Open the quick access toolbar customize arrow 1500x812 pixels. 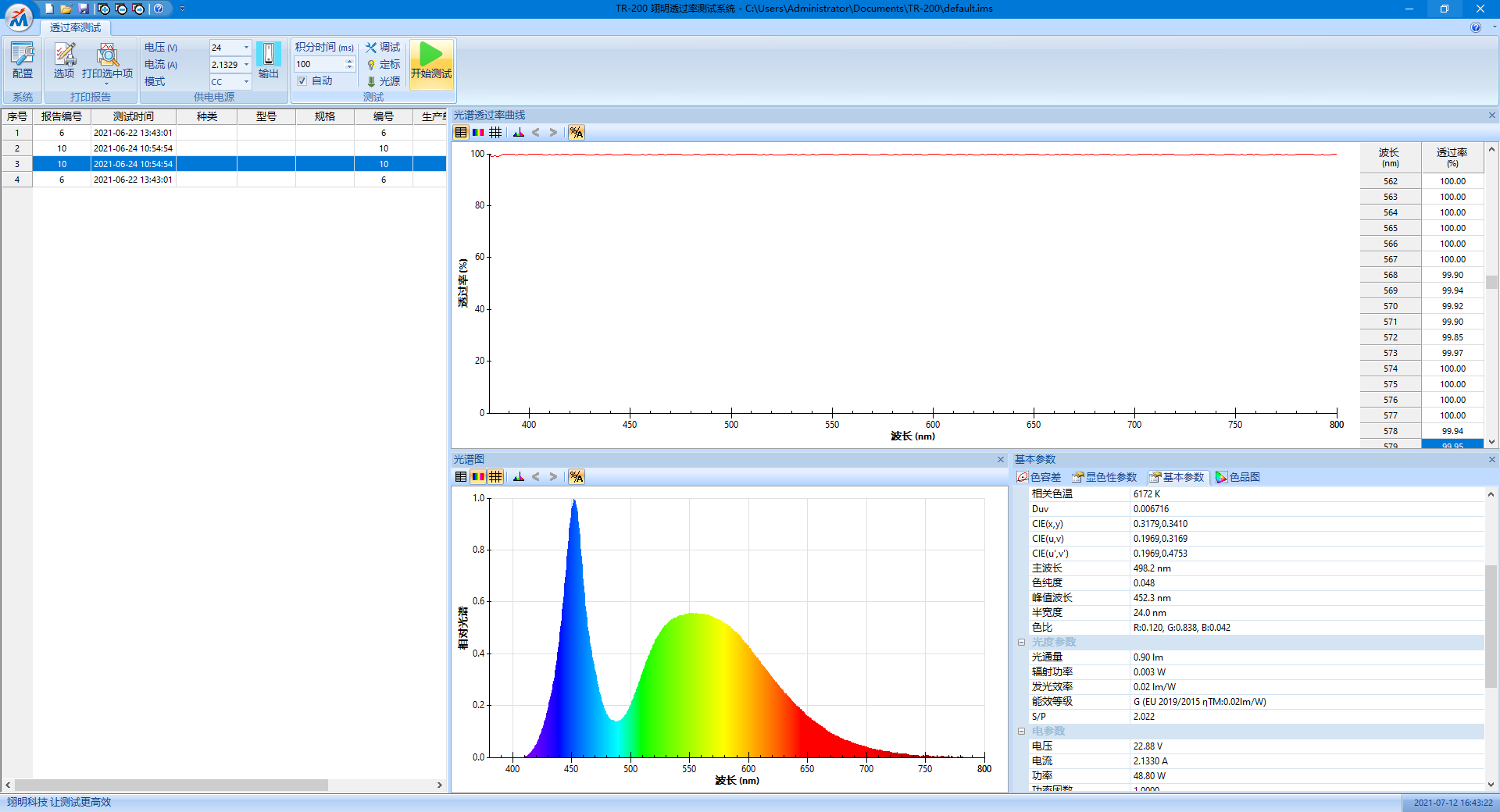(182, 9)
